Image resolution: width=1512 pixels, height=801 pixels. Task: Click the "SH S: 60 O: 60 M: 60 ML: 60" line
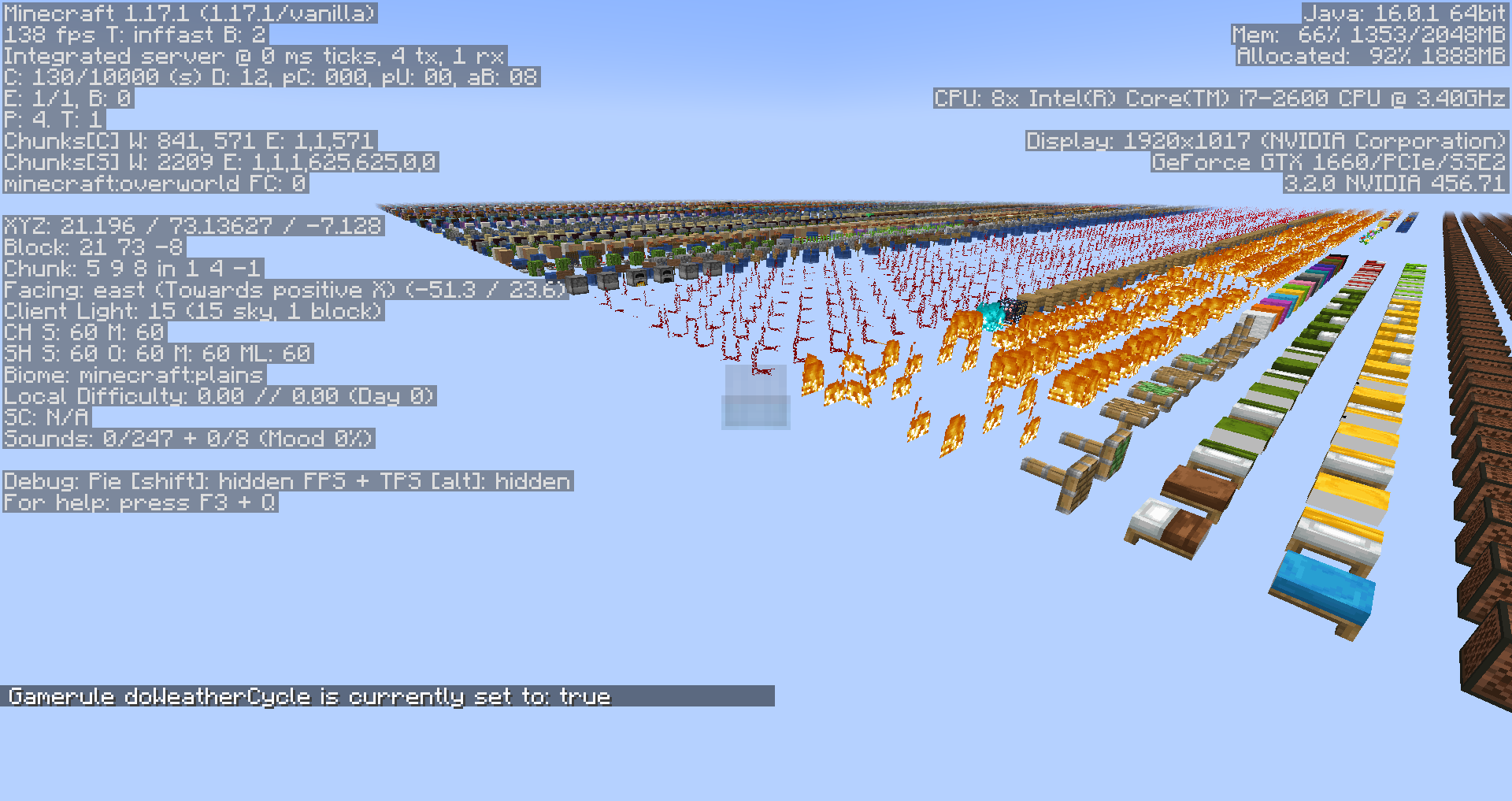click(158, 354)
